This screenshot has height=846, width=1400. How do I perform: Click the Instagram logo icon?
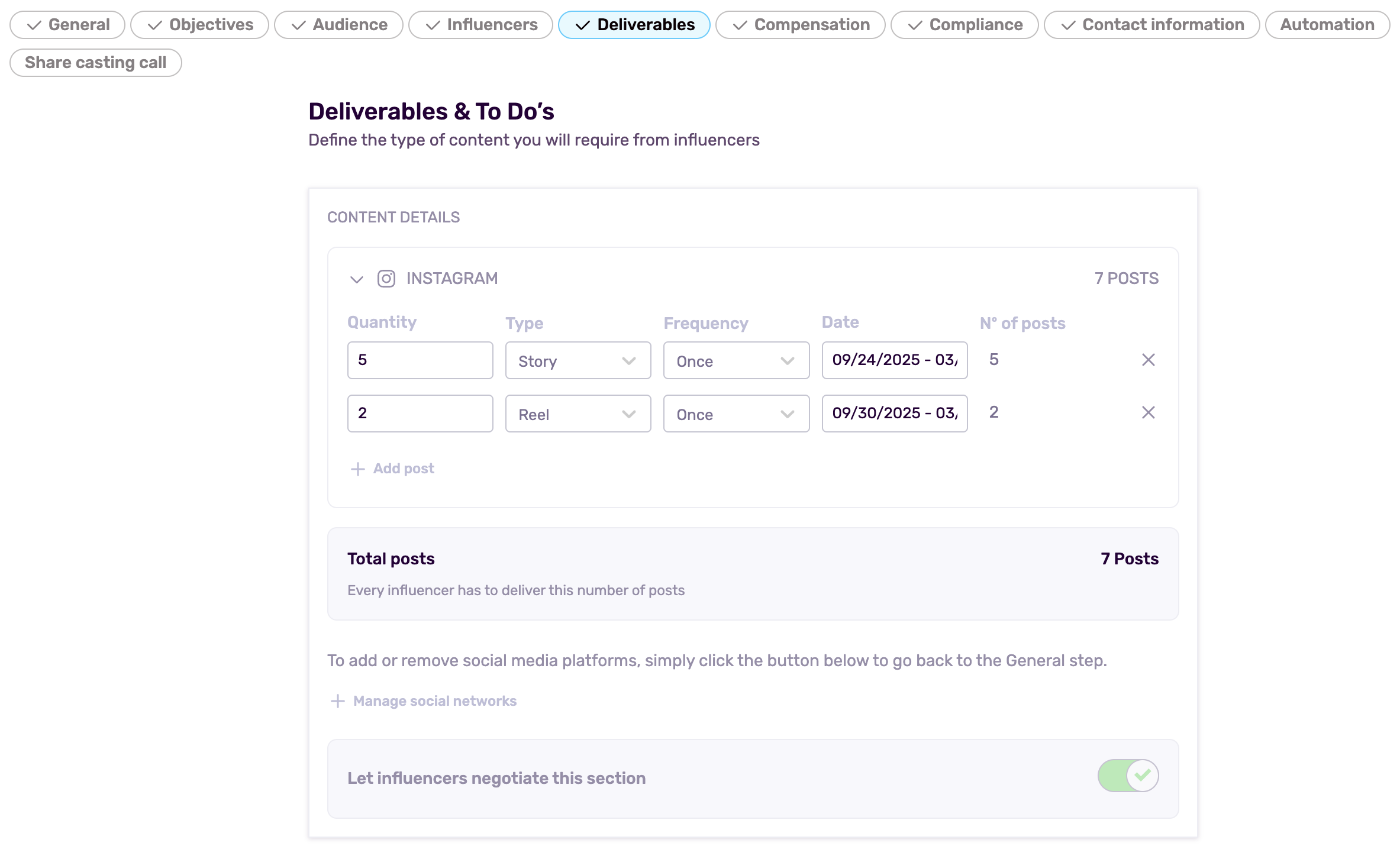(x=386, y=279)
